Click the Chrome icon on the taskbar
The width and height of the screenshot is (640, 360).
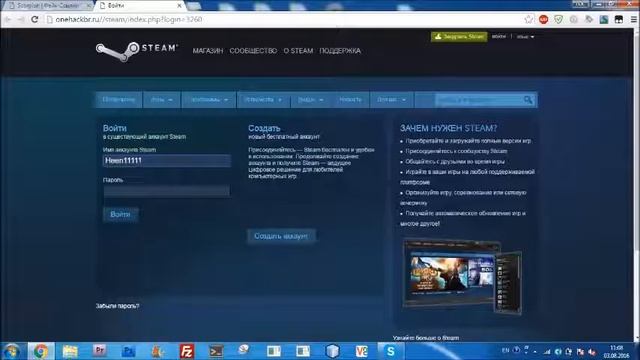tap(40, 351)
